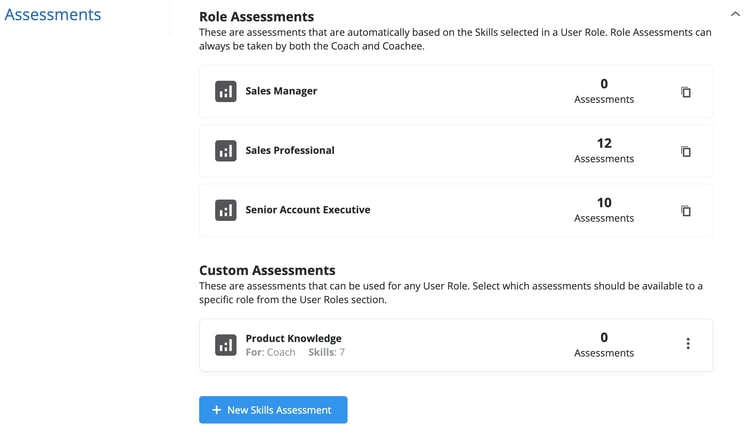Viewport: 750px width, 438px height.
Task: Click the Sales Manager 0 Assessments count
Action: 604,91
